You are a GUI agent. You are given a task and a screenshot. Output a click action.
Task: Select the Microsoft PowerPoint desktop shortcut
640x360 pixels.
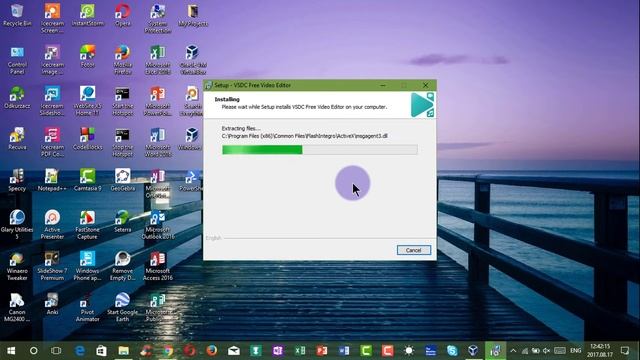click(158, 101)
